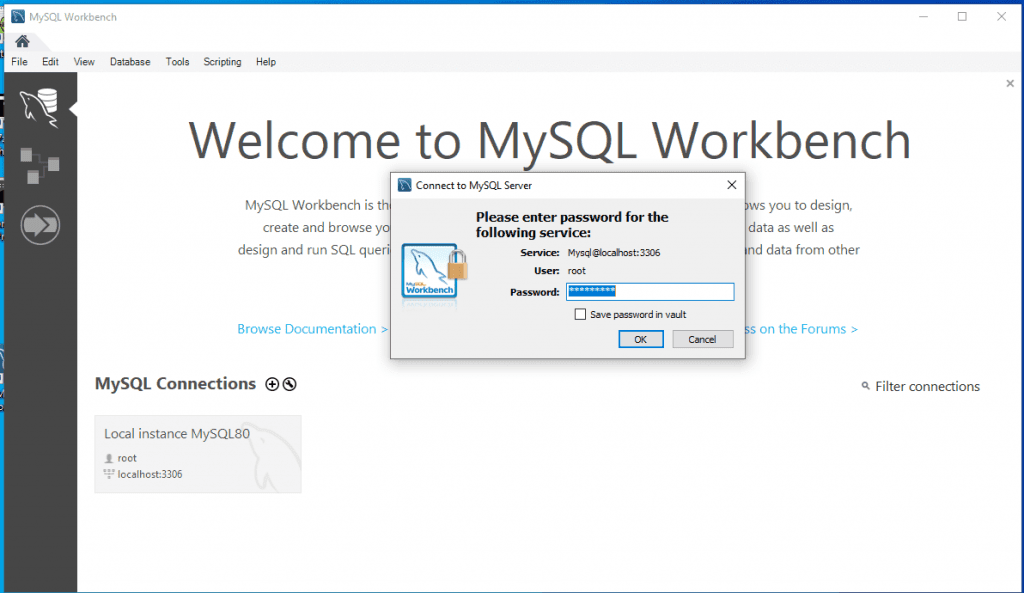
Task: Click the Password input field
Action: tap(650, 292)
